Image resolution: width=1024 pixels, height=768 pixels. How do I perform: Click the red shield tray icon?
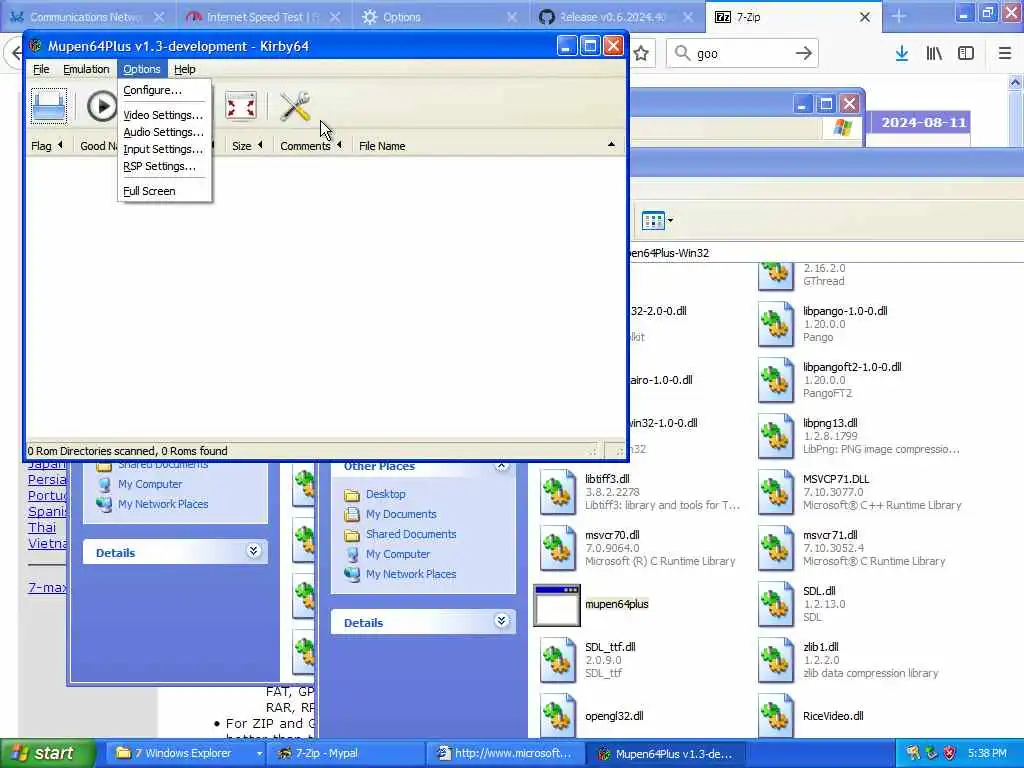pyautogui.click(x=950, y=753)
